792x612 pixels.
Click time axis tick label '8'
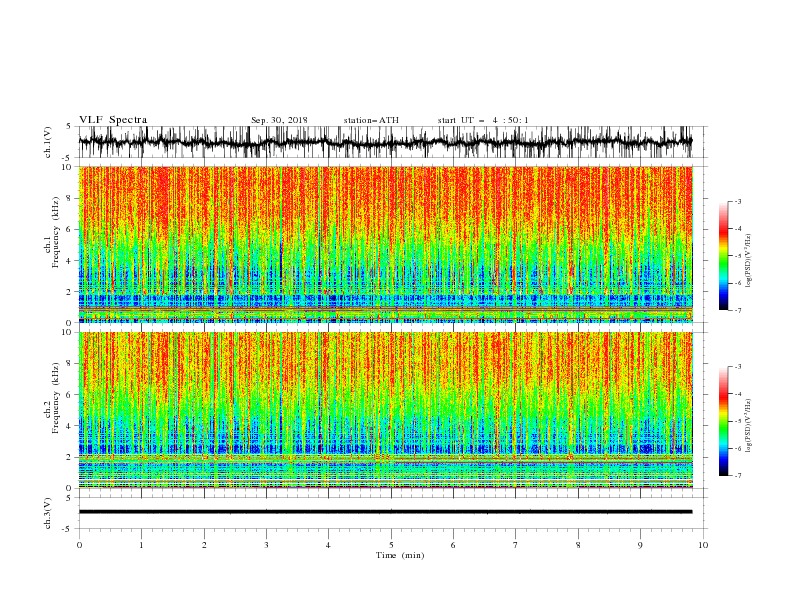[578, 545]
